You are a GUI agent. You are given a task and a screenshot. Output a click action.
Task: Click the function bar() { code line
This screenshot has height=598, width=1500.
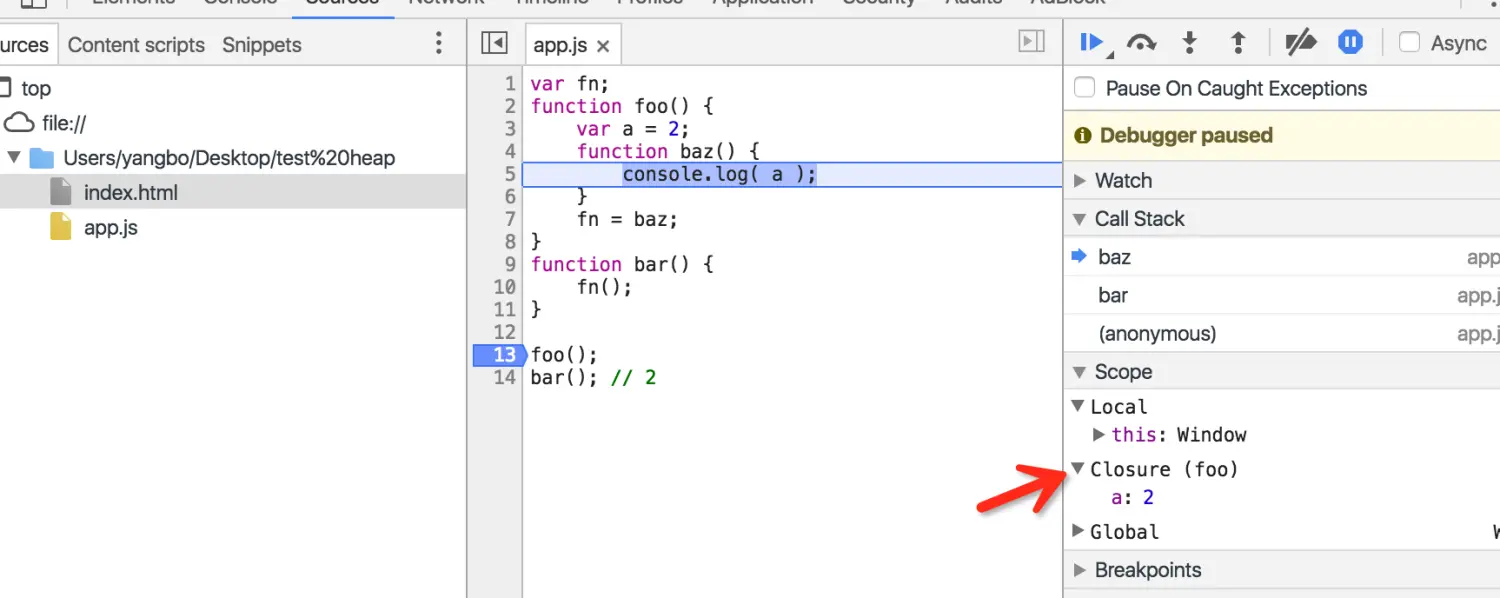pos(621,264)
